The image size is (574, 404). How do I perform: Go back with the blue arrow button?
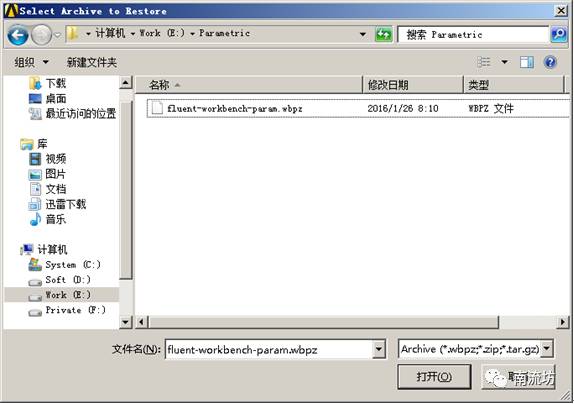tap(18, 35)
